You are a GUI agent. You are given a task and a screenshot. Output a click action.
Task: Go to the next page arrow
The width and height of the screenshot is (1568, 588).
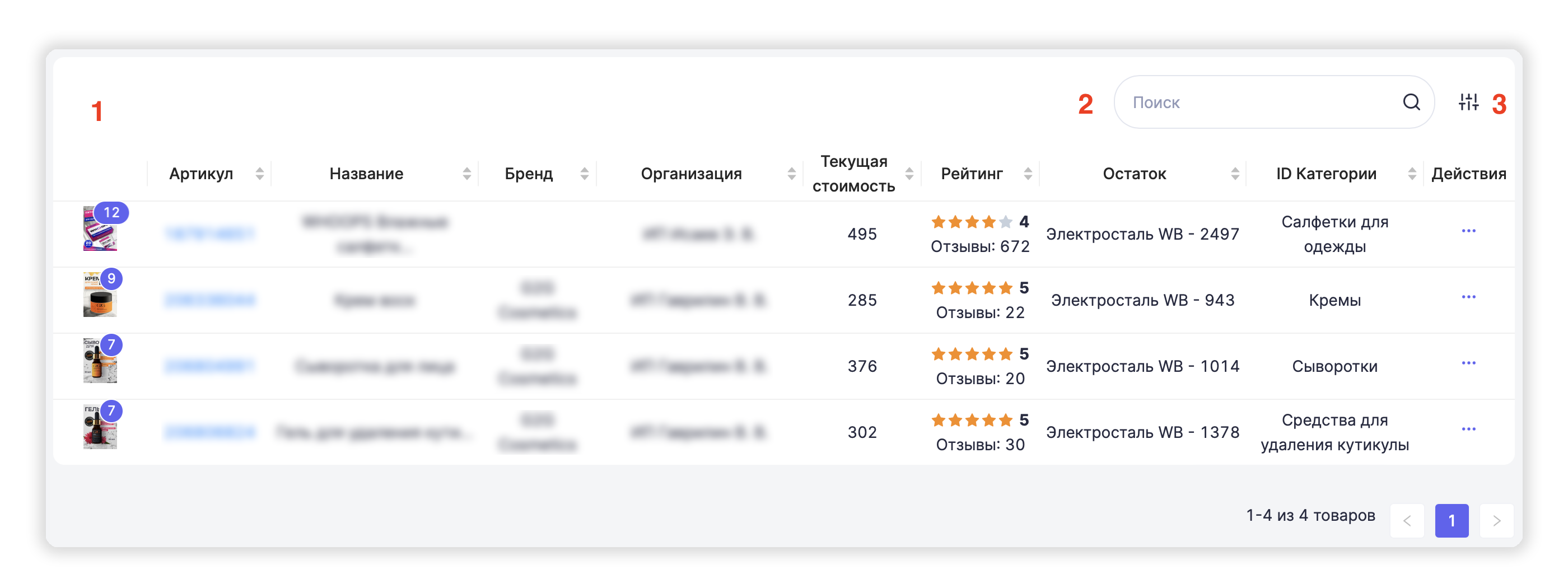coord(1496,521)
